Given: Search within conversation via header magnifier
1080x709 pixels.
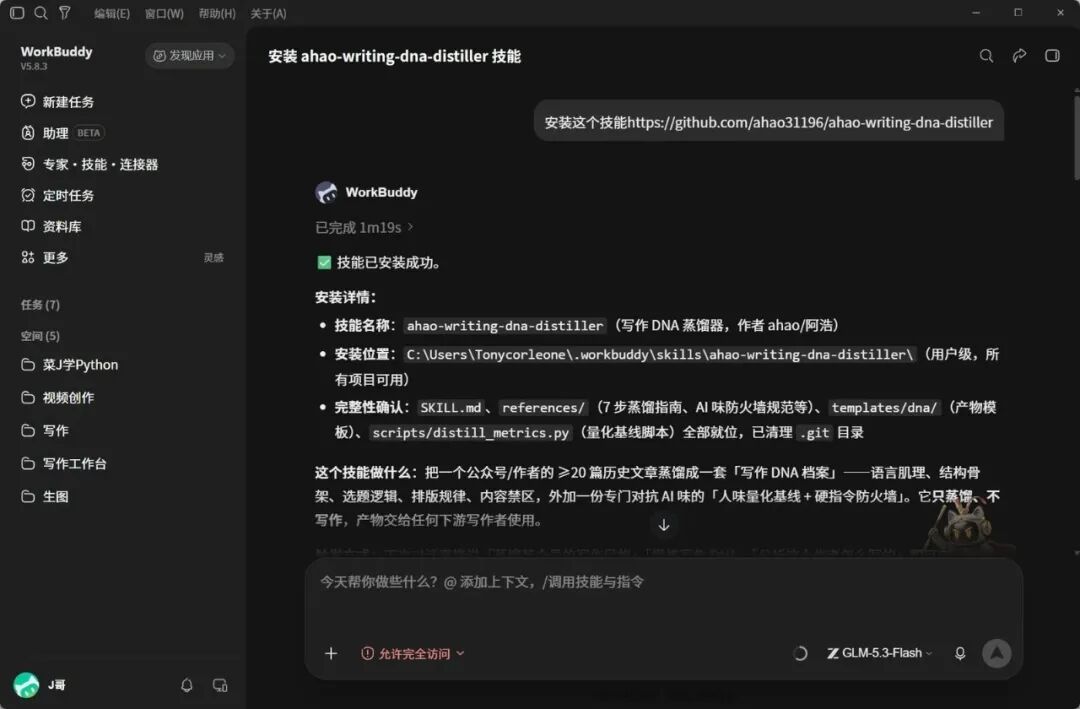Looking at the screenshot, I should [x=986, y=56].
